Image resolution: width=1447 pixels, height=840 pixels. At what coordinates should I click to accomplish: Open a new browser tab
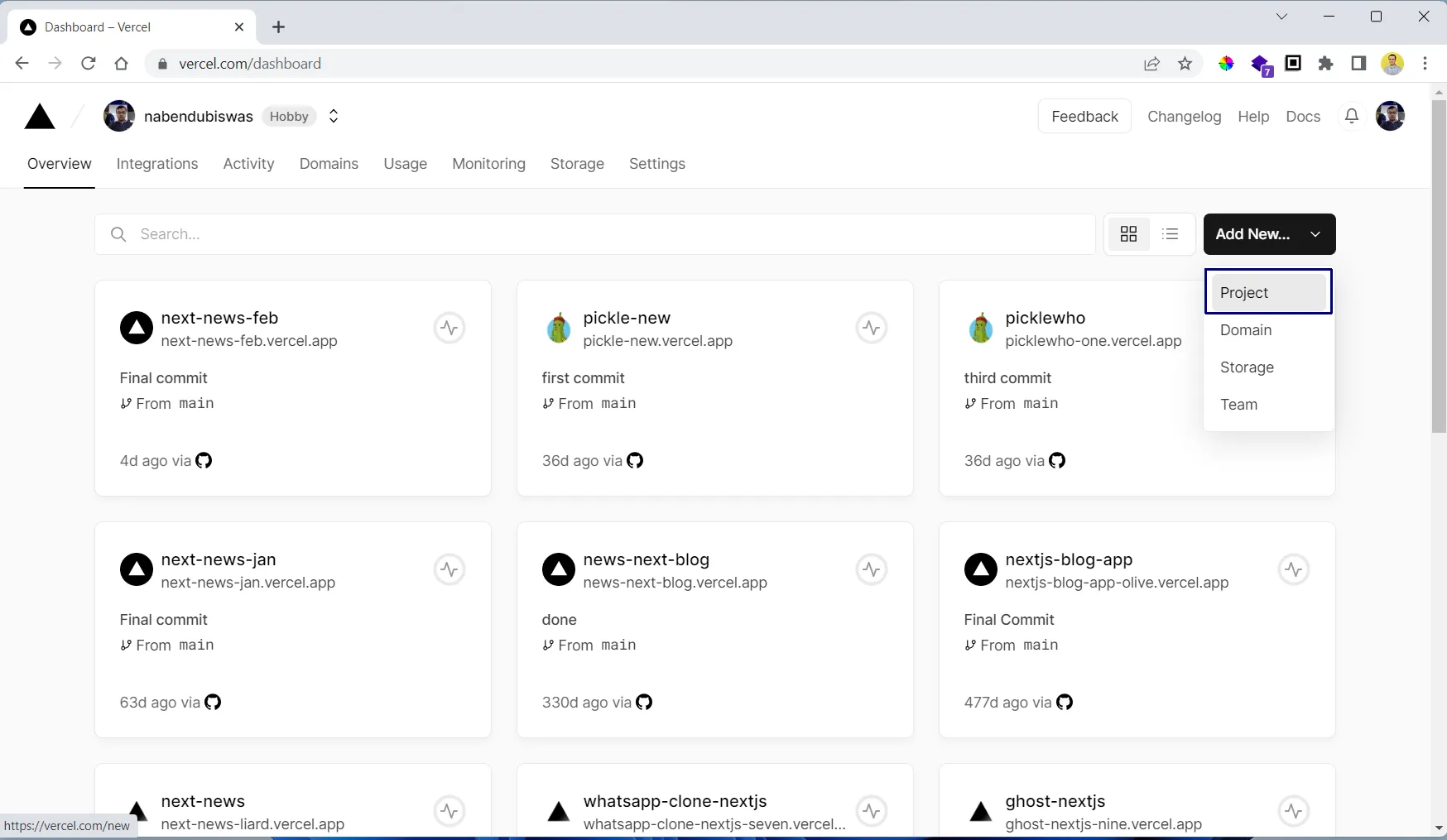[x=278, y=27]
